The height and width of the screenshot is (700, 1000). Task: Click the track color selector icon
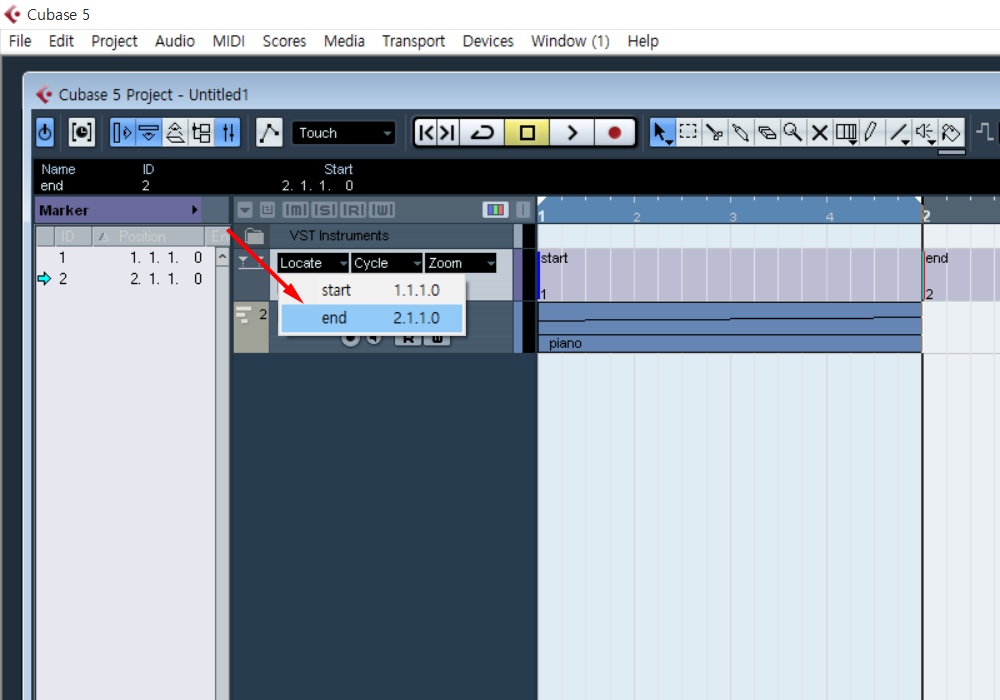pos(496,210)
